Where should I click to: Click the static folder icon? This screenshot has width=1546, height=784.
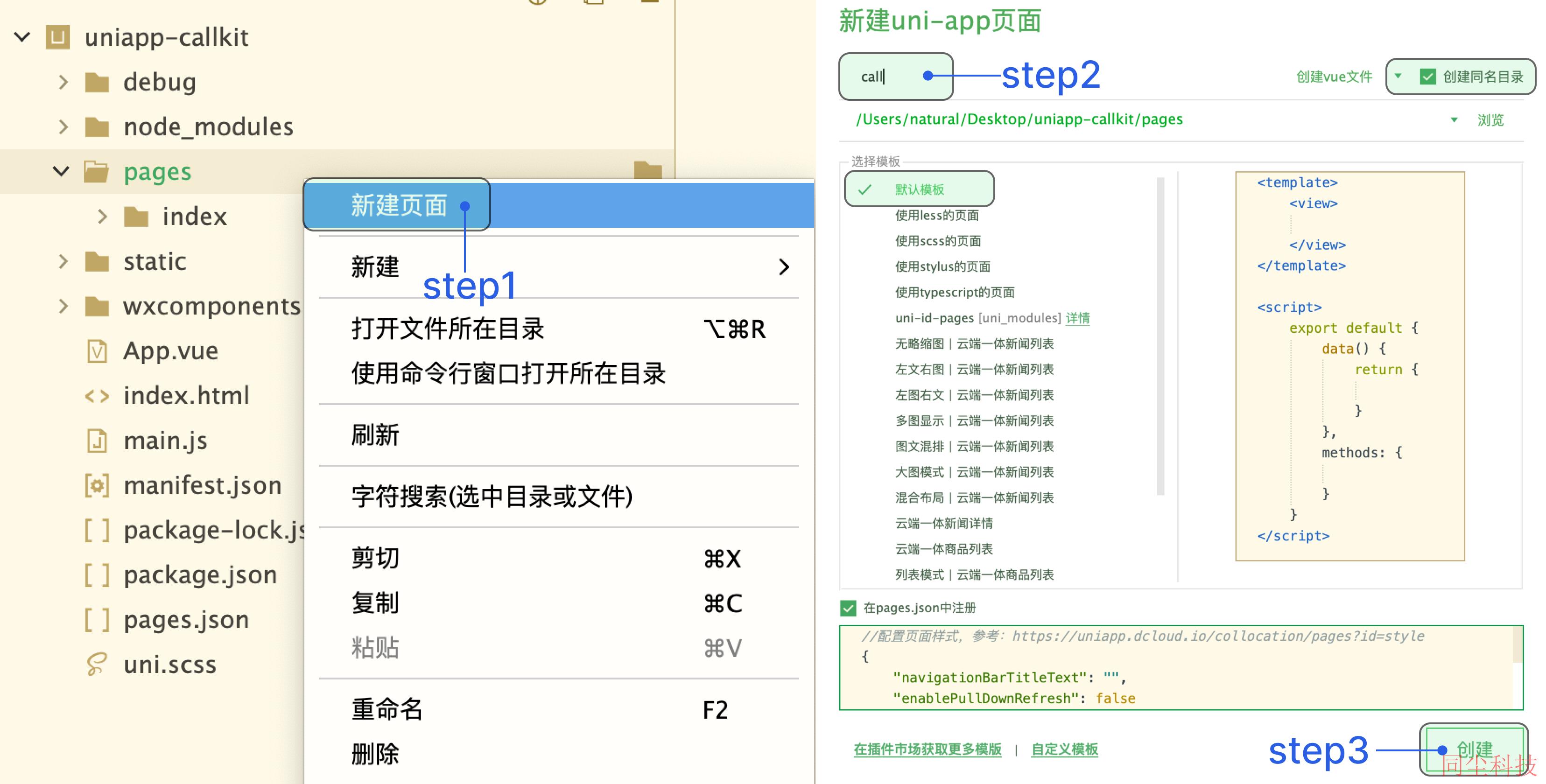tap(97, 261)
